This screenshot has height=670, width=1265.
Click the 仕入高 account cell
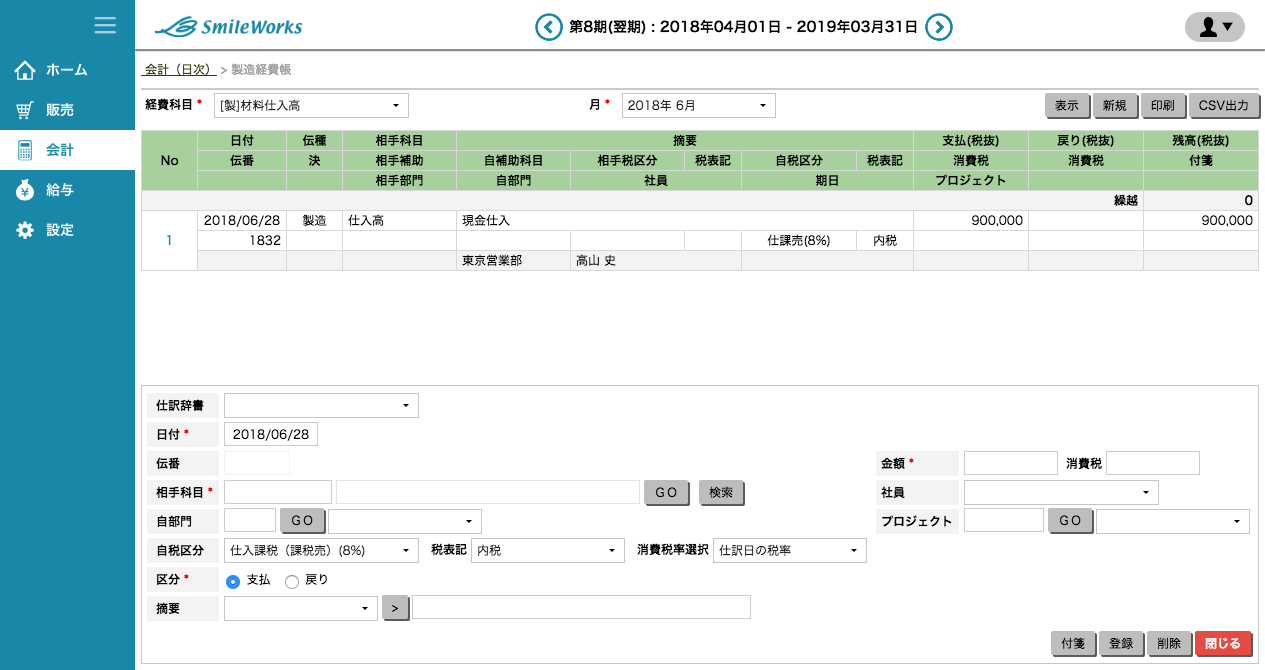pos(399,220)
